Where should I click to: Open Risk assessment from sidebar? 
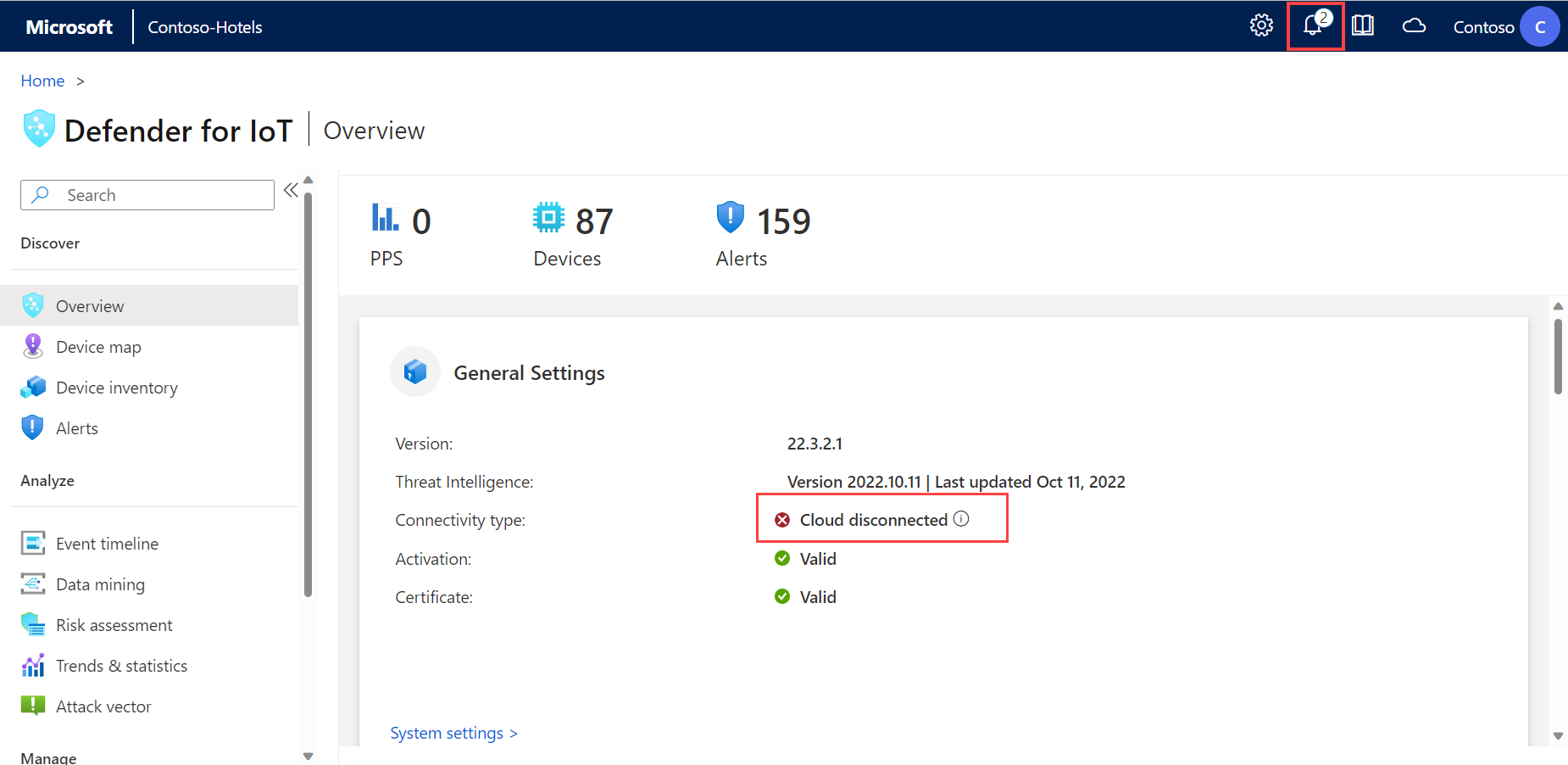pyautogui.click(x=114, y=625)
